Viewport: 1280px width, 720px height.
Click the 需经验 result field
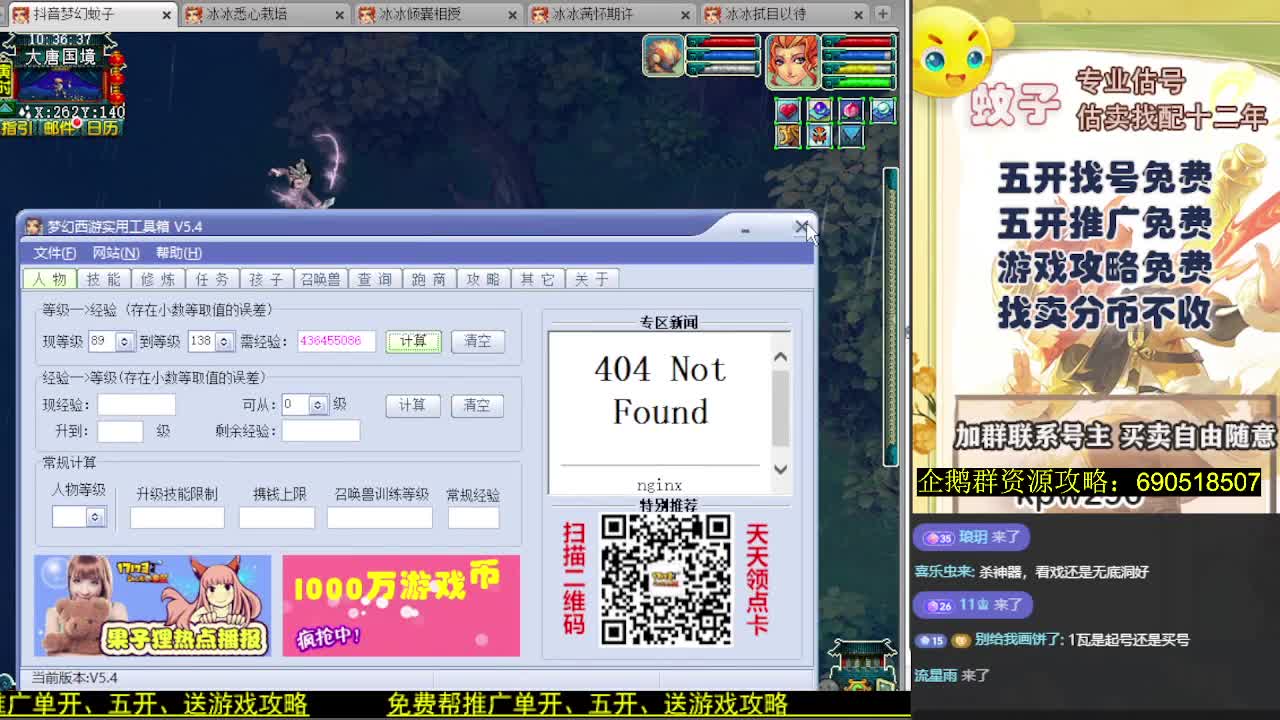coord(336,341)
